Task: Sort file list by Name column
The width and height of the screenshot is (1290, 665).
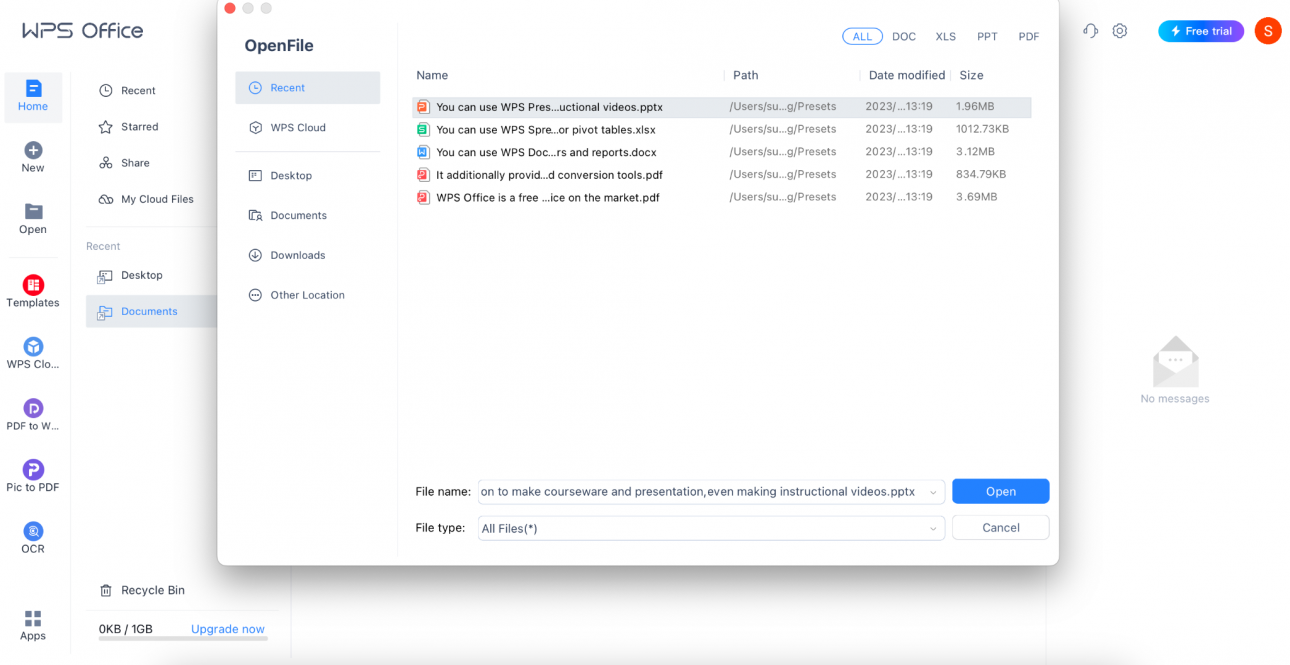Action: pyautogui.click(x=432, y=75)
